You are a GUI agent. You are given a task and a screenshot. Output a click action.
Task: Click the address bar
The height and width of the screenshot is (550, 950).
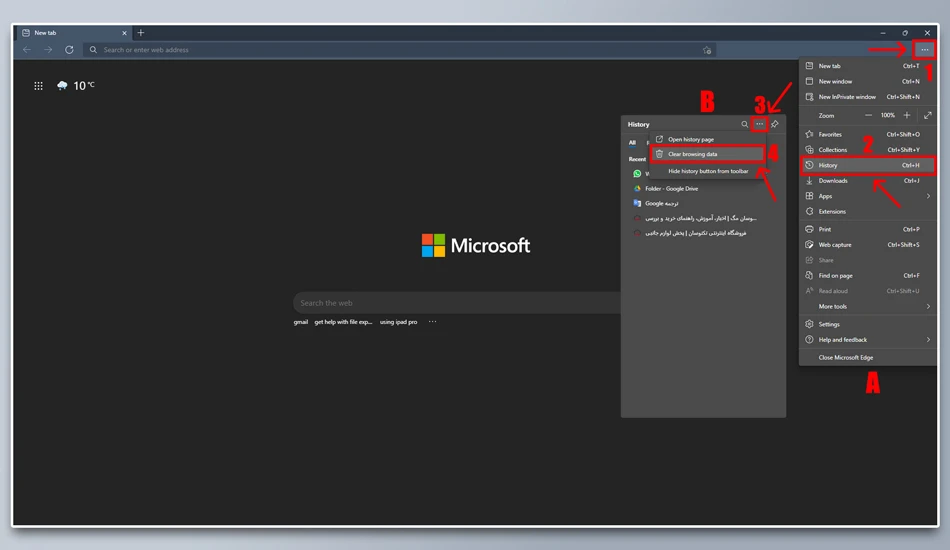pos(400,50)
